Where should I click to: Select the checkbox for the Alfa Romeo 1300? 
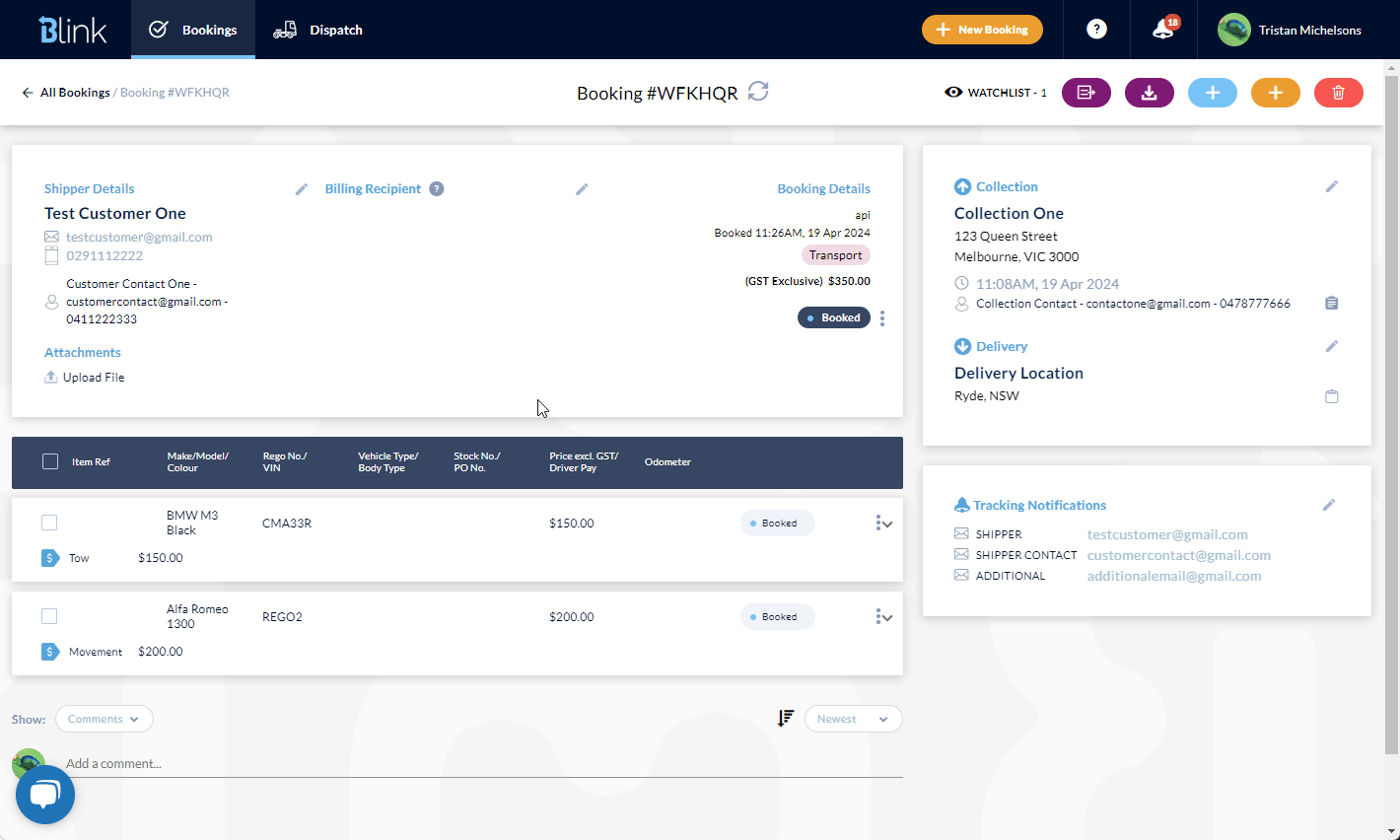click(x=49, y=616)
